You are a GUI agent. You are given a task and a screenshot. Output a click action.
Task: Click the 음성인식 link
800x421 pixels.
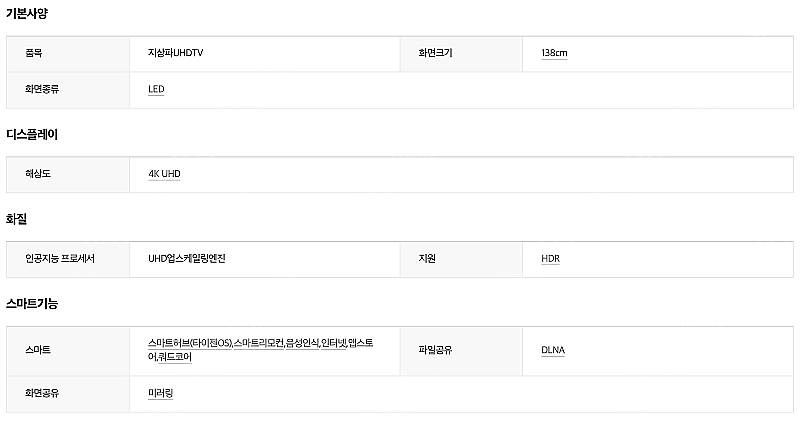coord(302,343)
